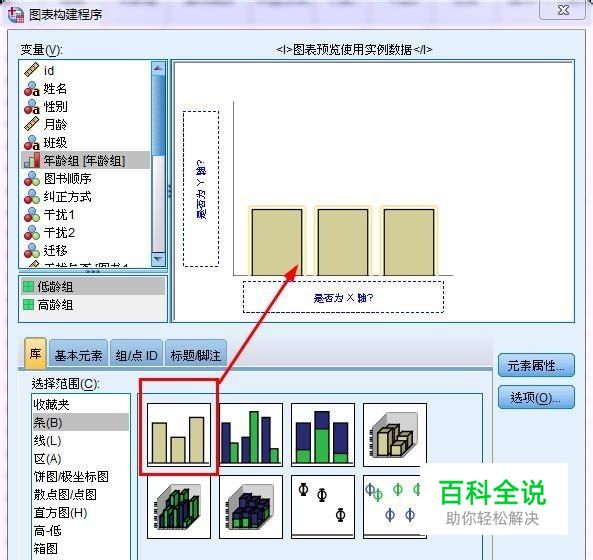Click the variable list scroll down arrow

[158, 259]
